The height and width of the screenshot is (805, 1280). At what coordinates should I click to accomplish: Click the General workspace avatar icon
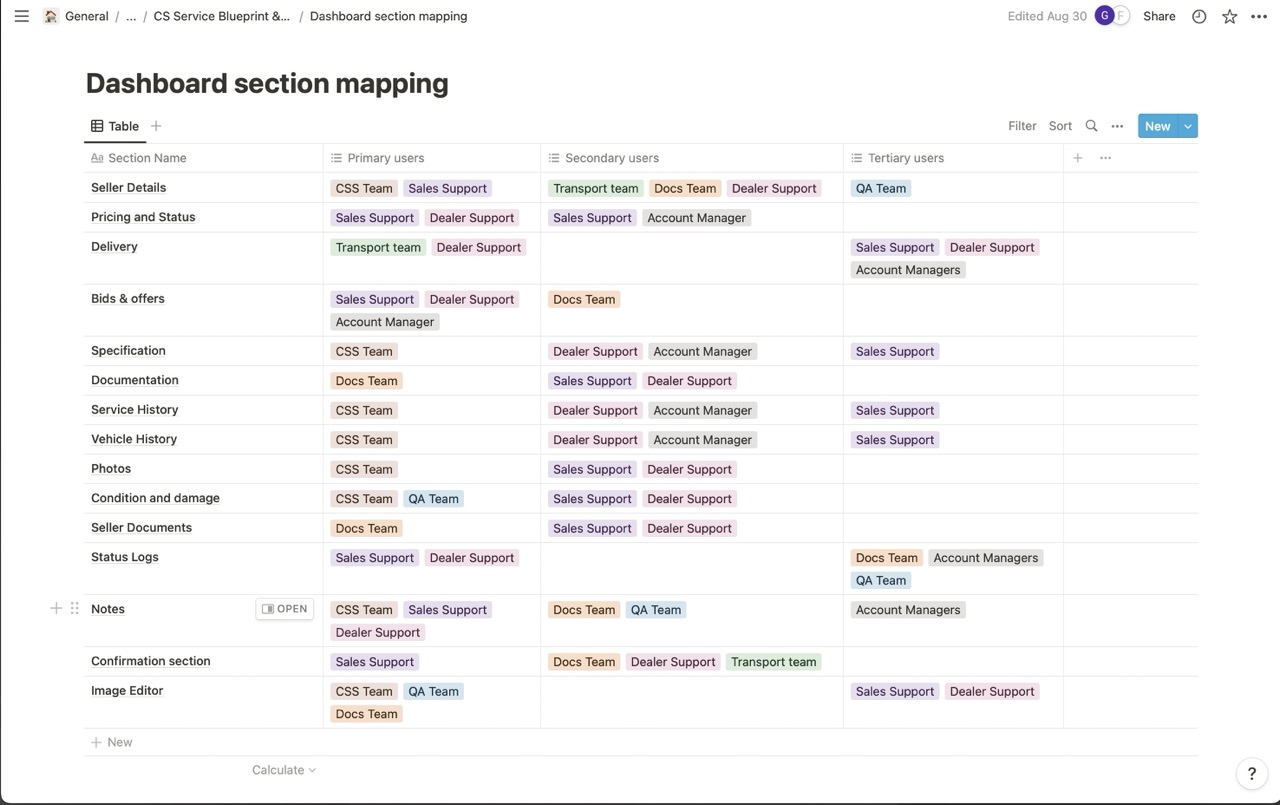(x=51, y=16)
